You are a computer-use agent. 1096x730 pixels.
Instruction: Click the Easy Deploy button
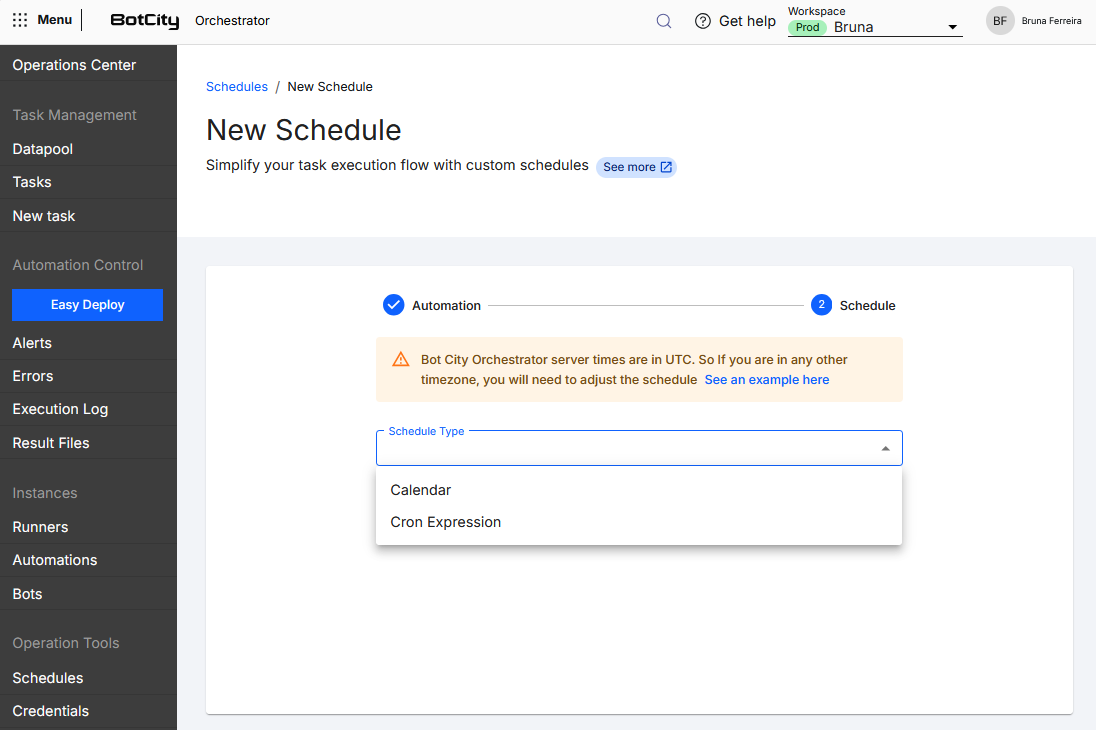[x=87, y=305]
